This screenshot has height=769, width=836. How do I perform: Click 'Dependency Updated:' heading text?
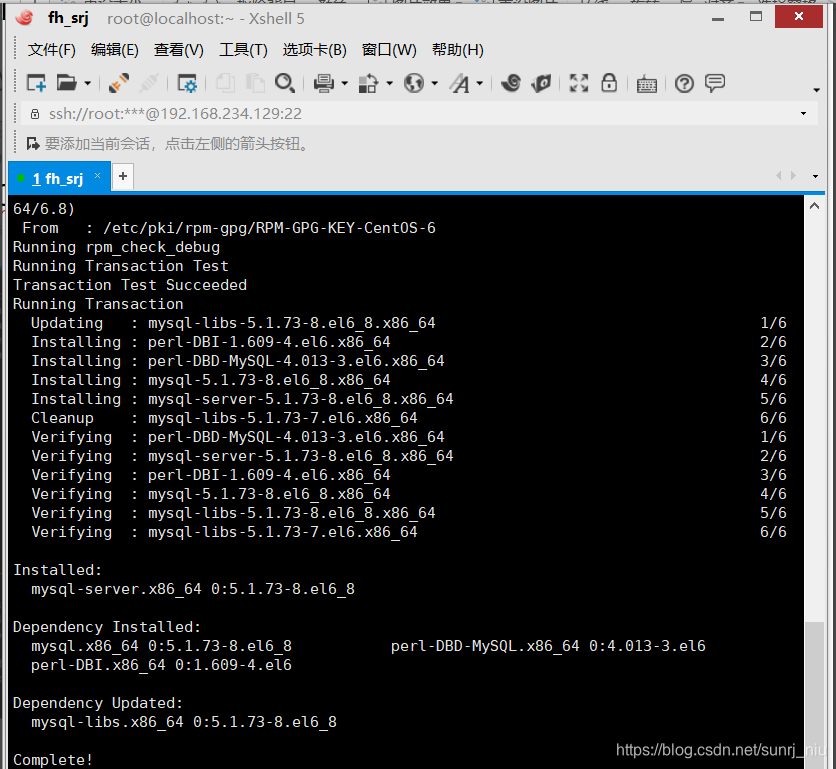[98, 703]
